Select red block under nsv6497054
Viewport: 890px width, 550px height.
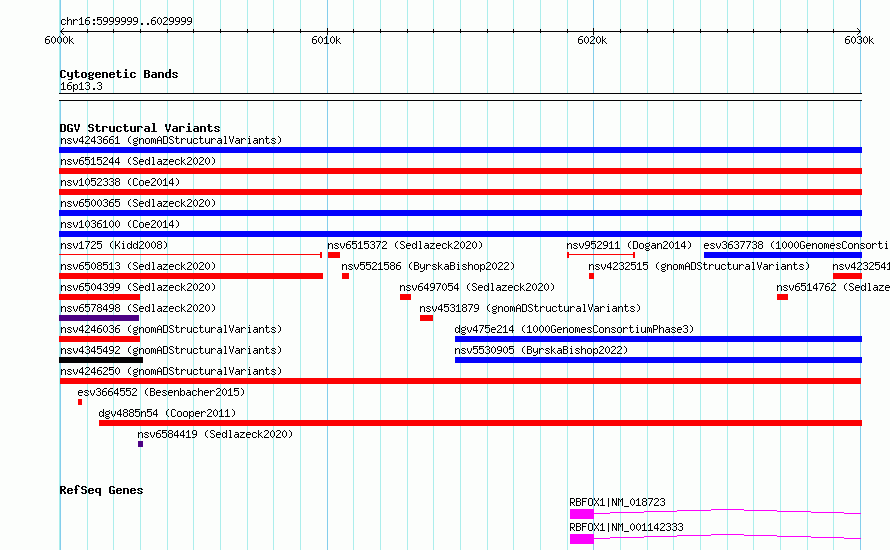pos(405,297)
